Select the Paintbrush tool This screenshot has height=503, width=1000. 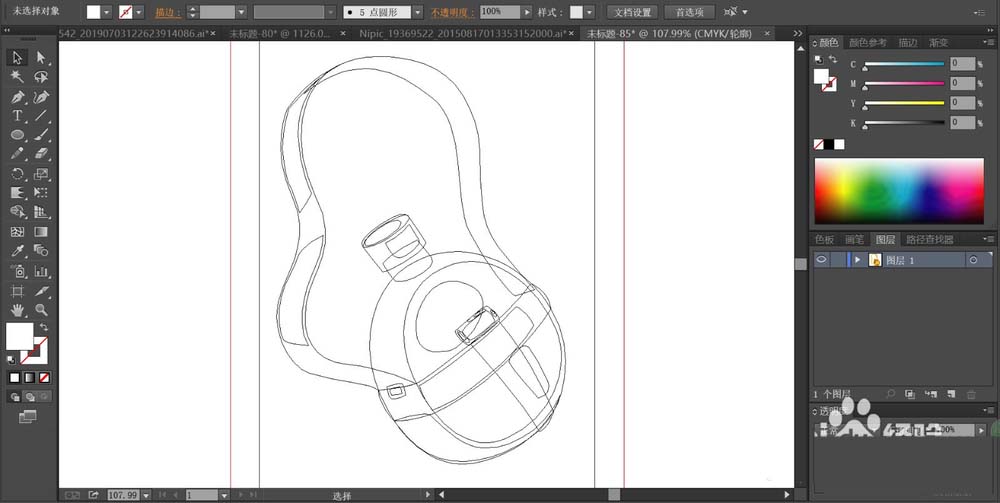(x=41, y=135)
